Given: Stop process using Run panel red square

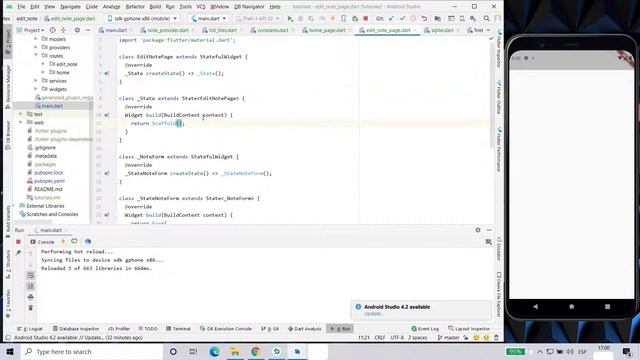Looking at the screenshot, I should point(18,242).
